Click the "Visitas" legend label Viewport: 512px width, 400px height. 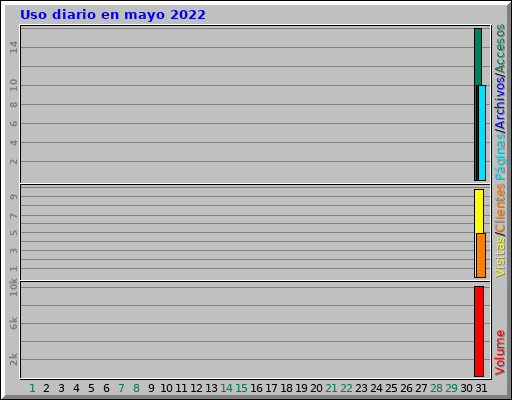(x=500, y=257)
